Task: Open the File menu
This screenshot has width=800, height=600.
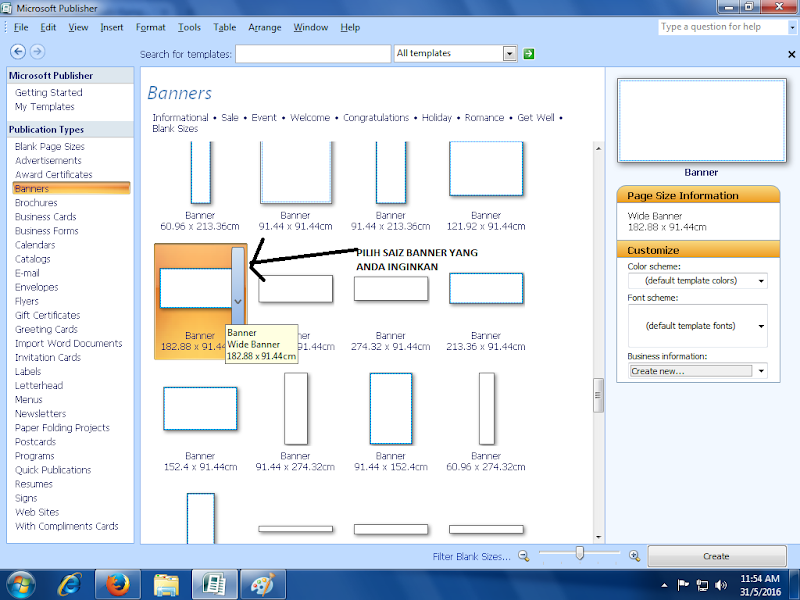Action: (20, 28)
